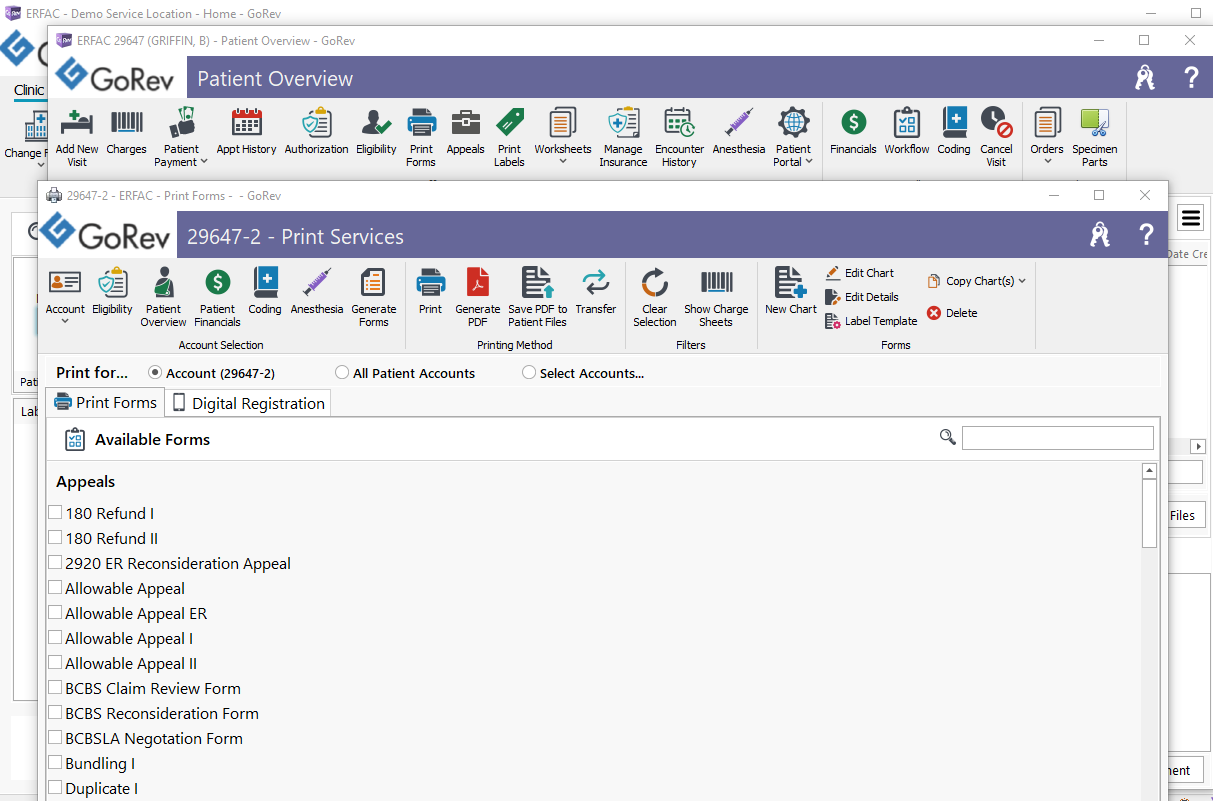Open Specimen Parts in Patient Overview
This screenshot has height=801, width=1213.
pos(1095,137)
